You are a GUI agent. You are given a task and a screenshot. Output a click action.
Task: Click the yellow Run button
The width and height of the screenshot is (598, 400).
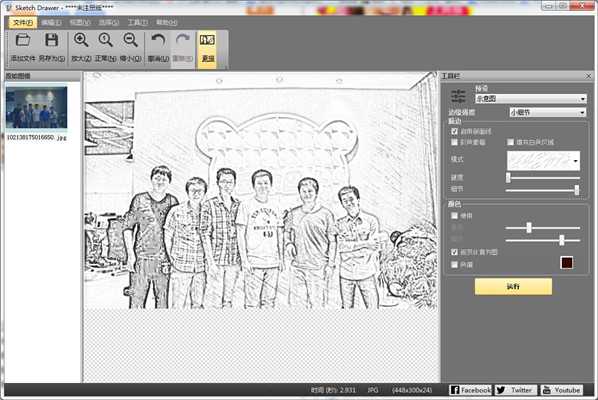point(513,286)
